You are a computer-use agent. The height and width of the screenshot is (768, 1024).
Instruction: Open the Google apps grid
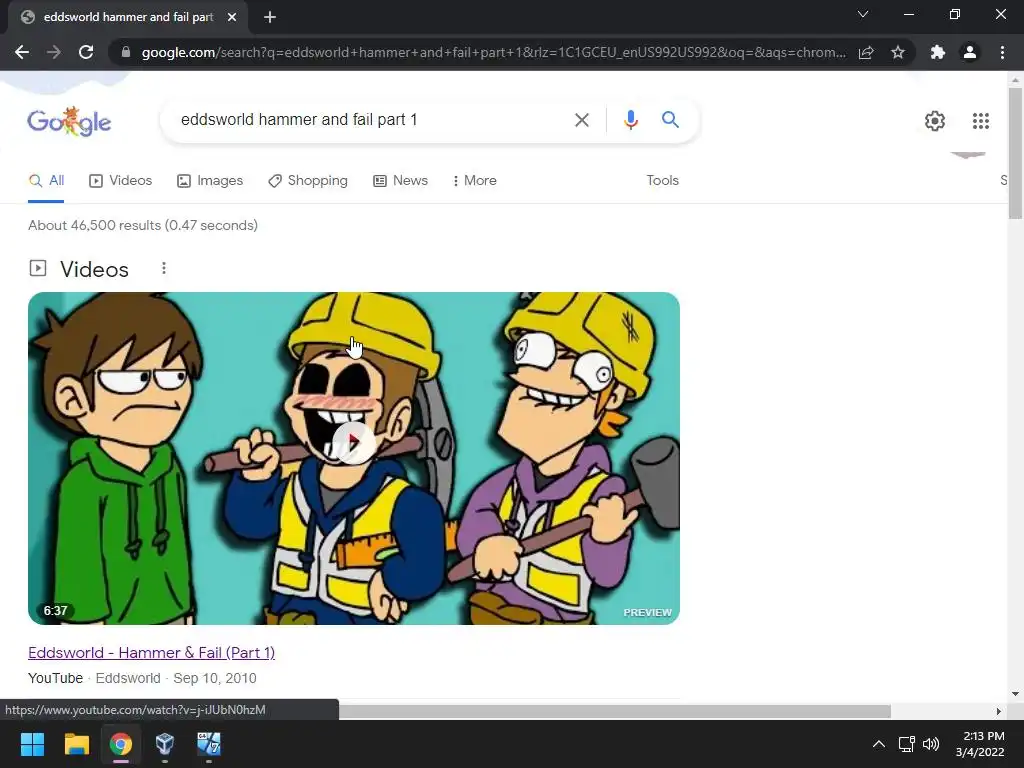pos(980,121)
